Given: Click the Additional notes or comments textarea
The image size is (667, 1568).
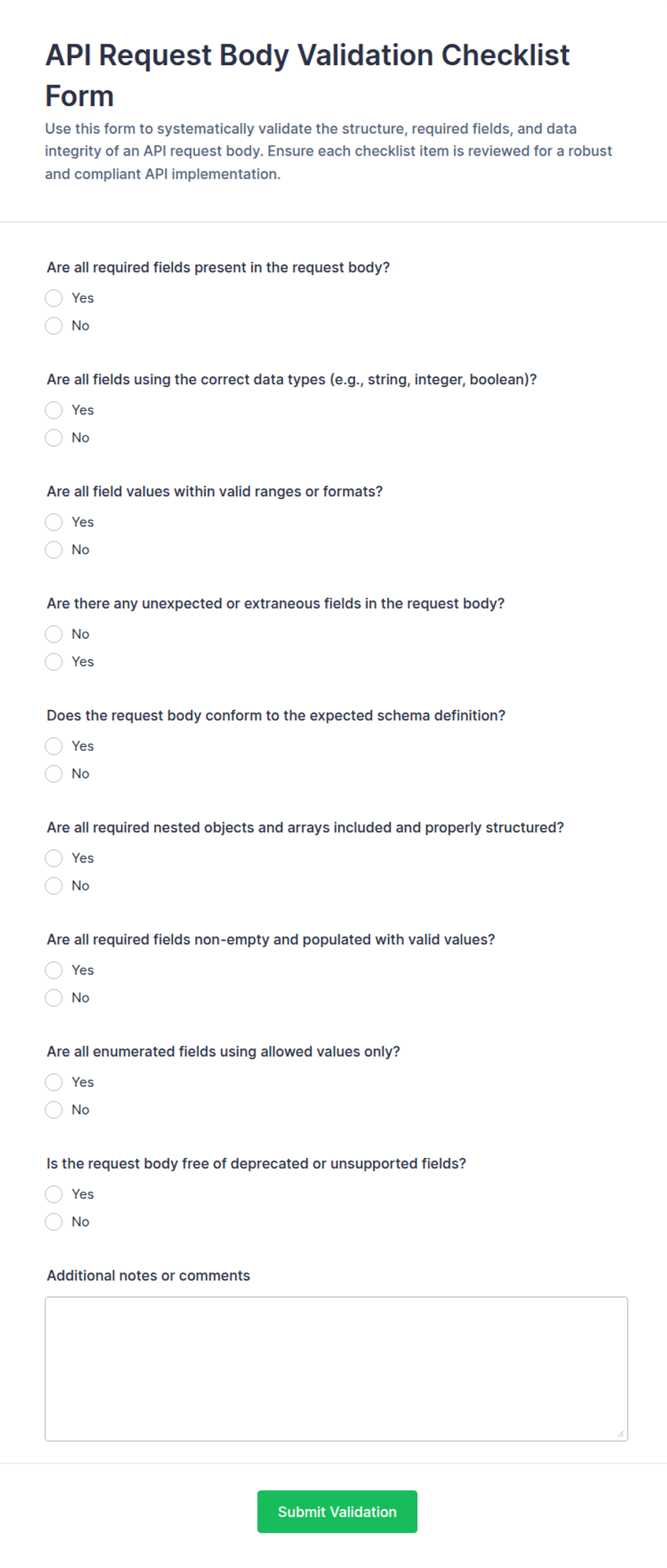Looking at the screenshot, I should click(336, 1369).
